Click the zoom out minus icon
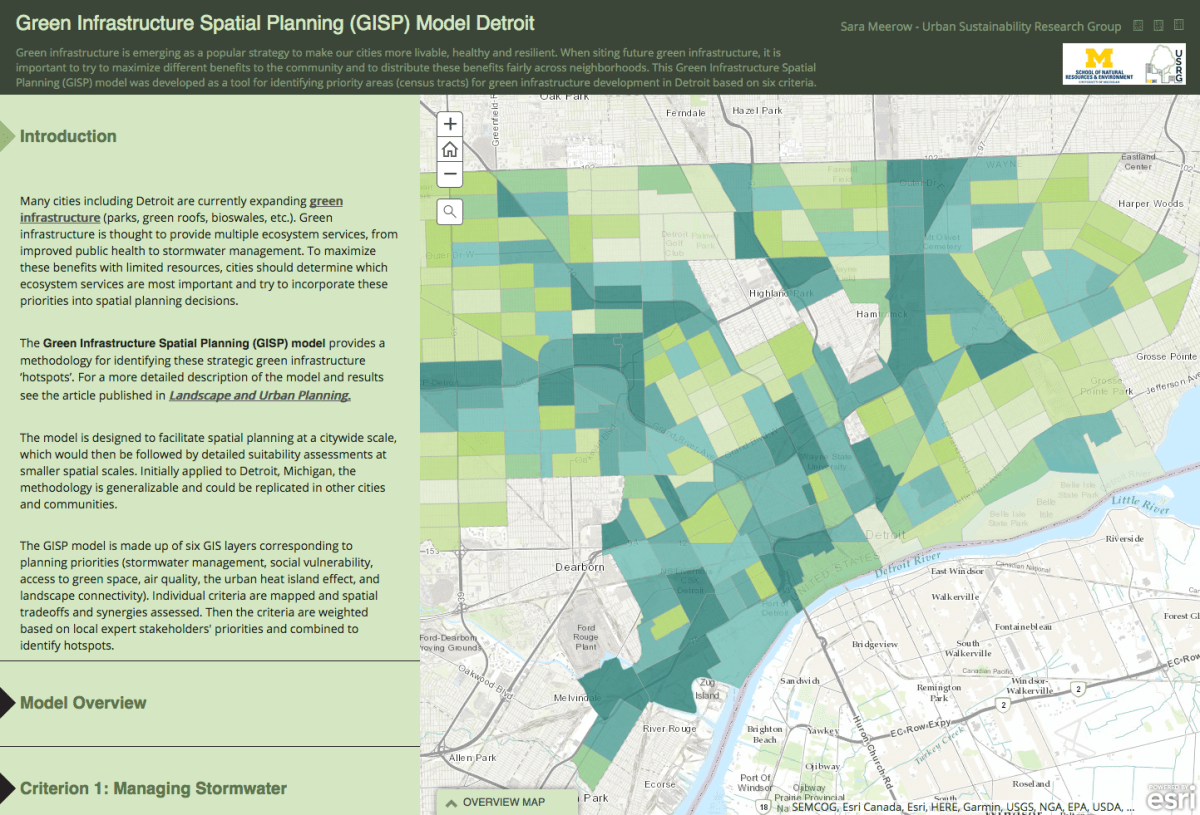The width and height of the screenshot is (1200, 815). (x=449, y=174)
